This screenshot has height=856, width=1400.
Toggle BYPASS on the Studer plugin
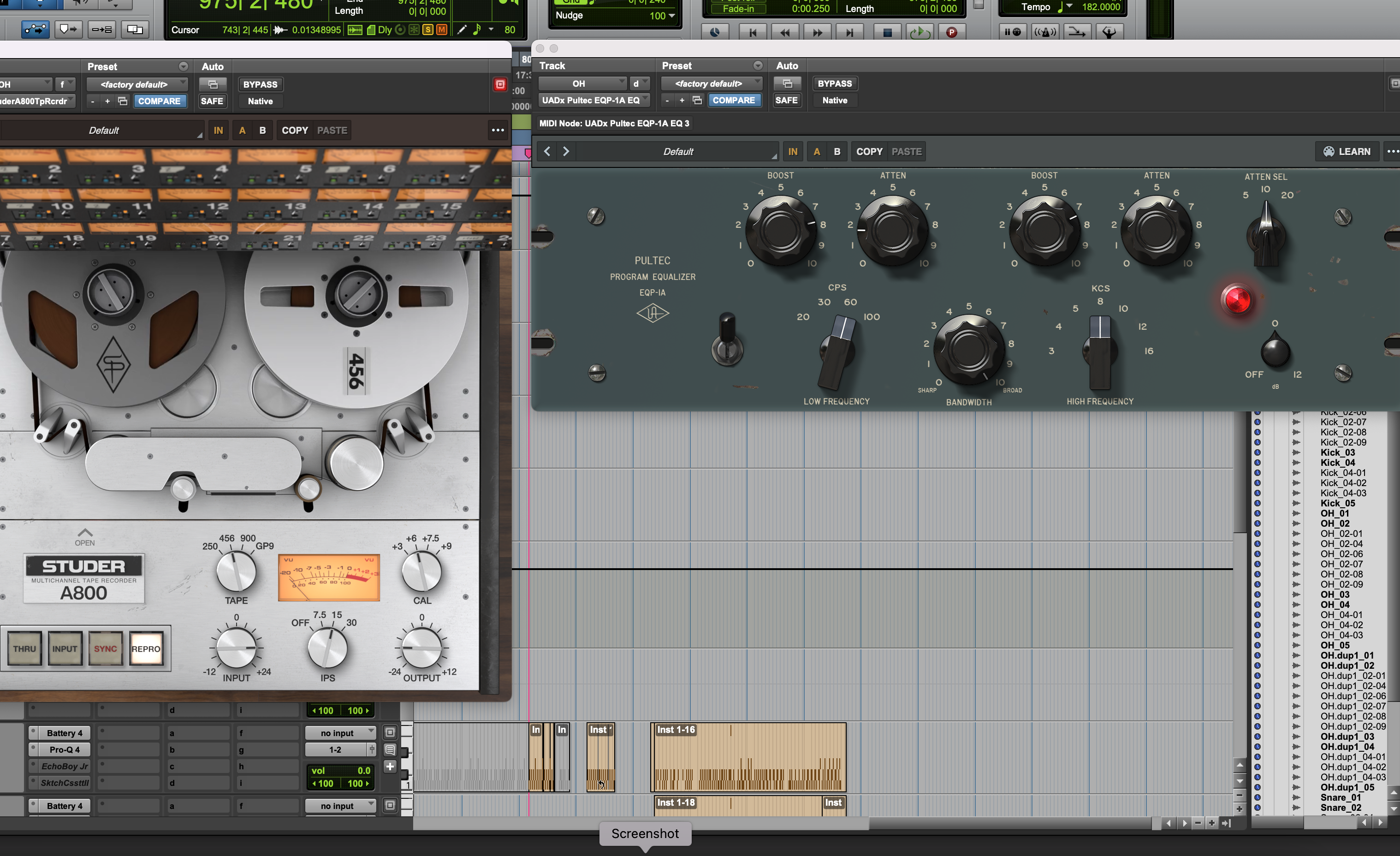point(260,85)
